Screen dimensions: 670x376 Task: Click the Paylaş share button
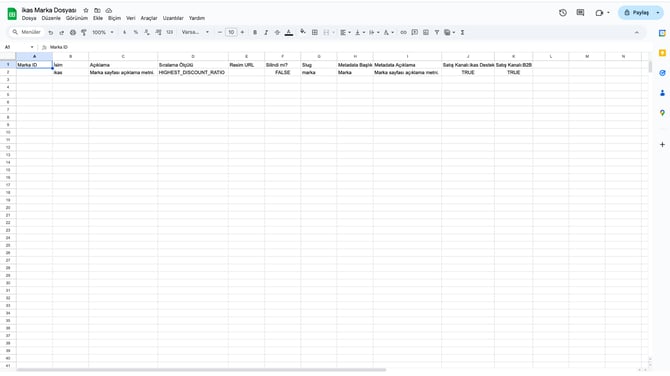tap(636, 13)
